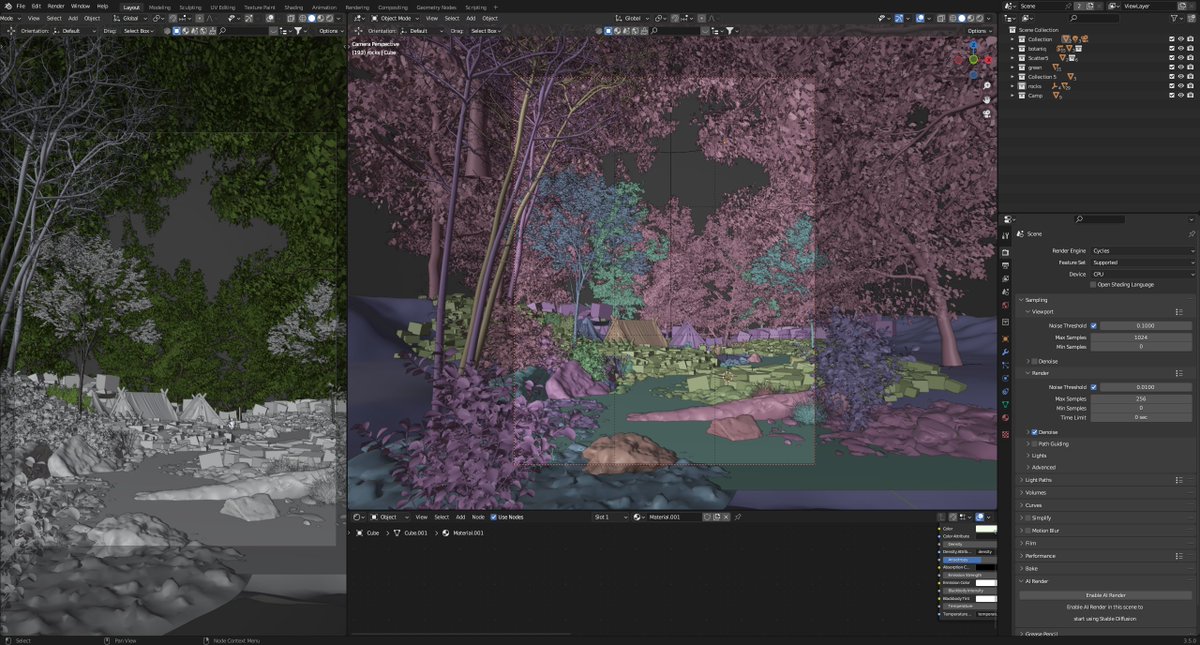Switch to the Compositing workspace tab

point(393,7)
